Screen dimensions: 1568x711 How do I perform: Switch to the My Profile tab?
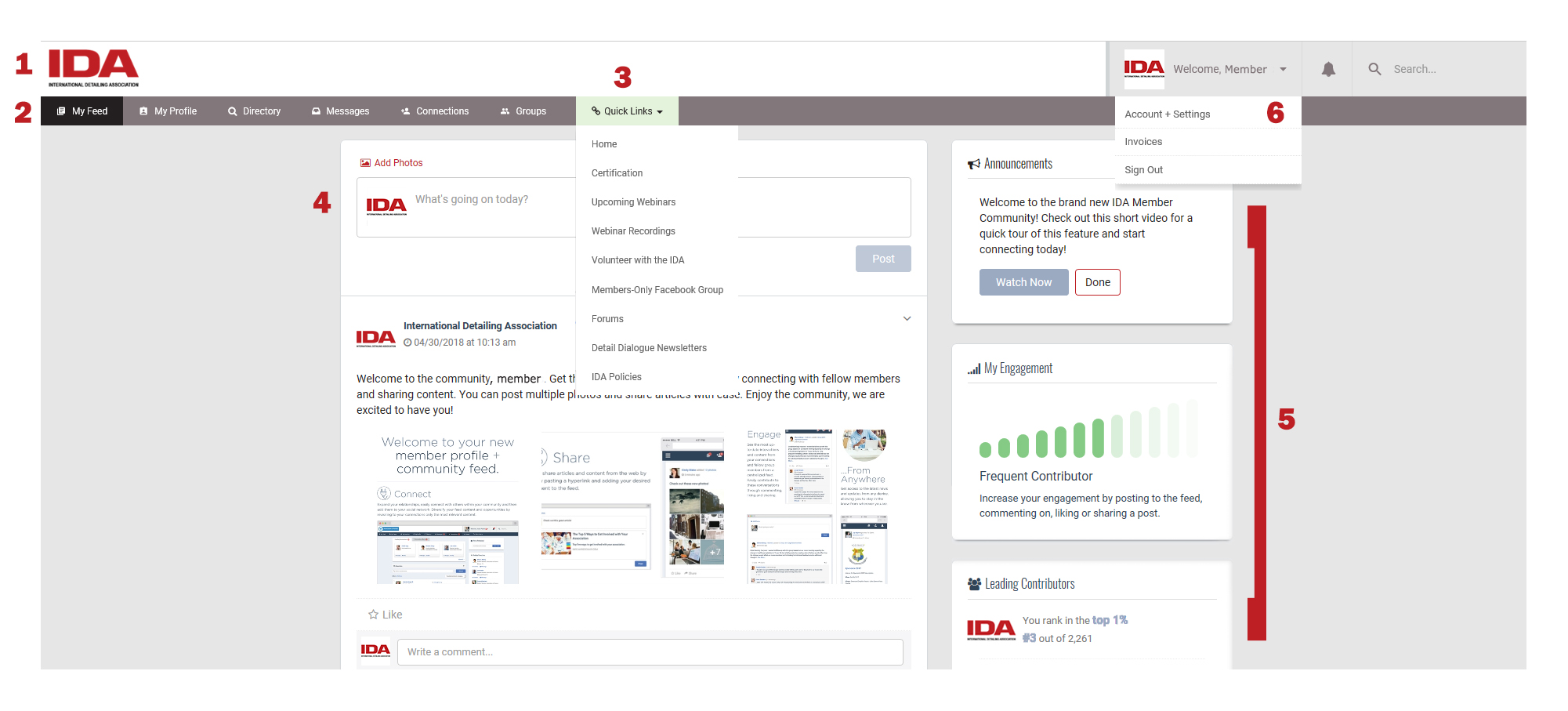point(168,111)
